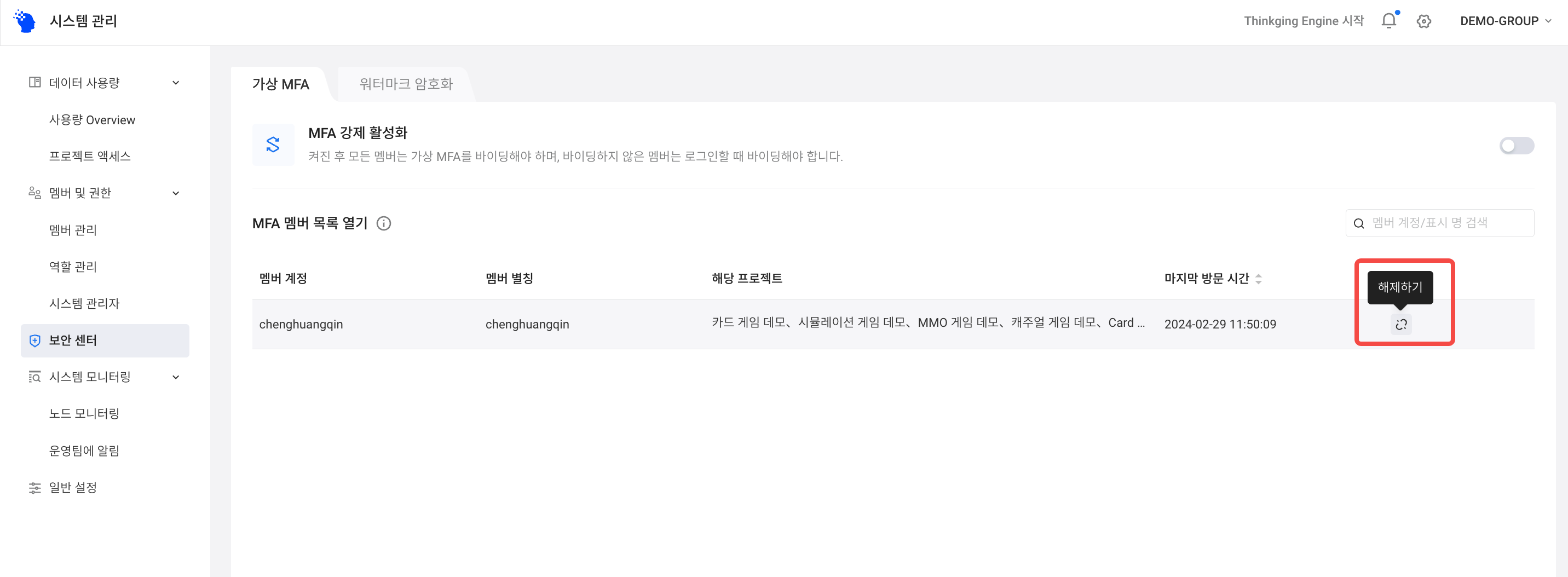Sort by 마지막 방문 시간 arrows

tap(1258, 279)
